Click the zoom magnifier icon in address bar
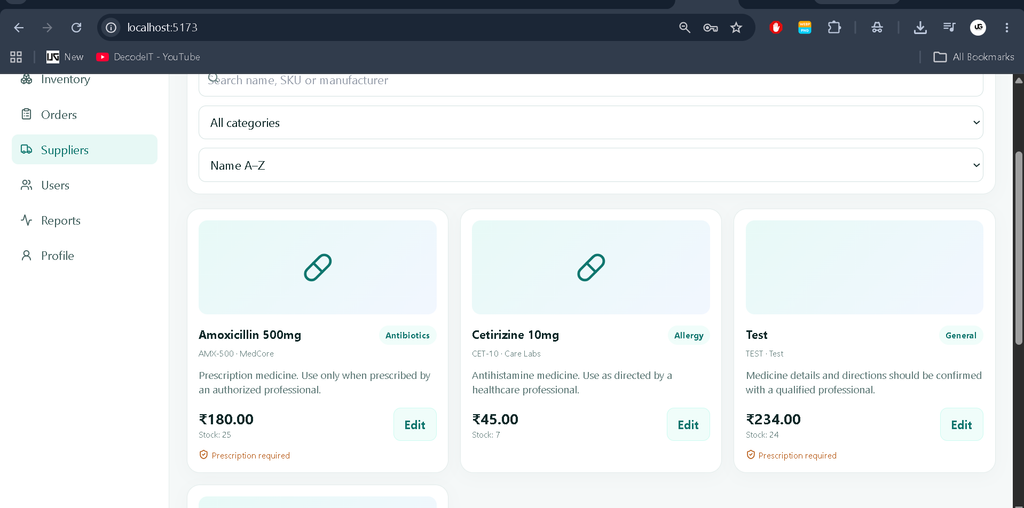Viewport: 1024px width, 508px height. (684, 27)
